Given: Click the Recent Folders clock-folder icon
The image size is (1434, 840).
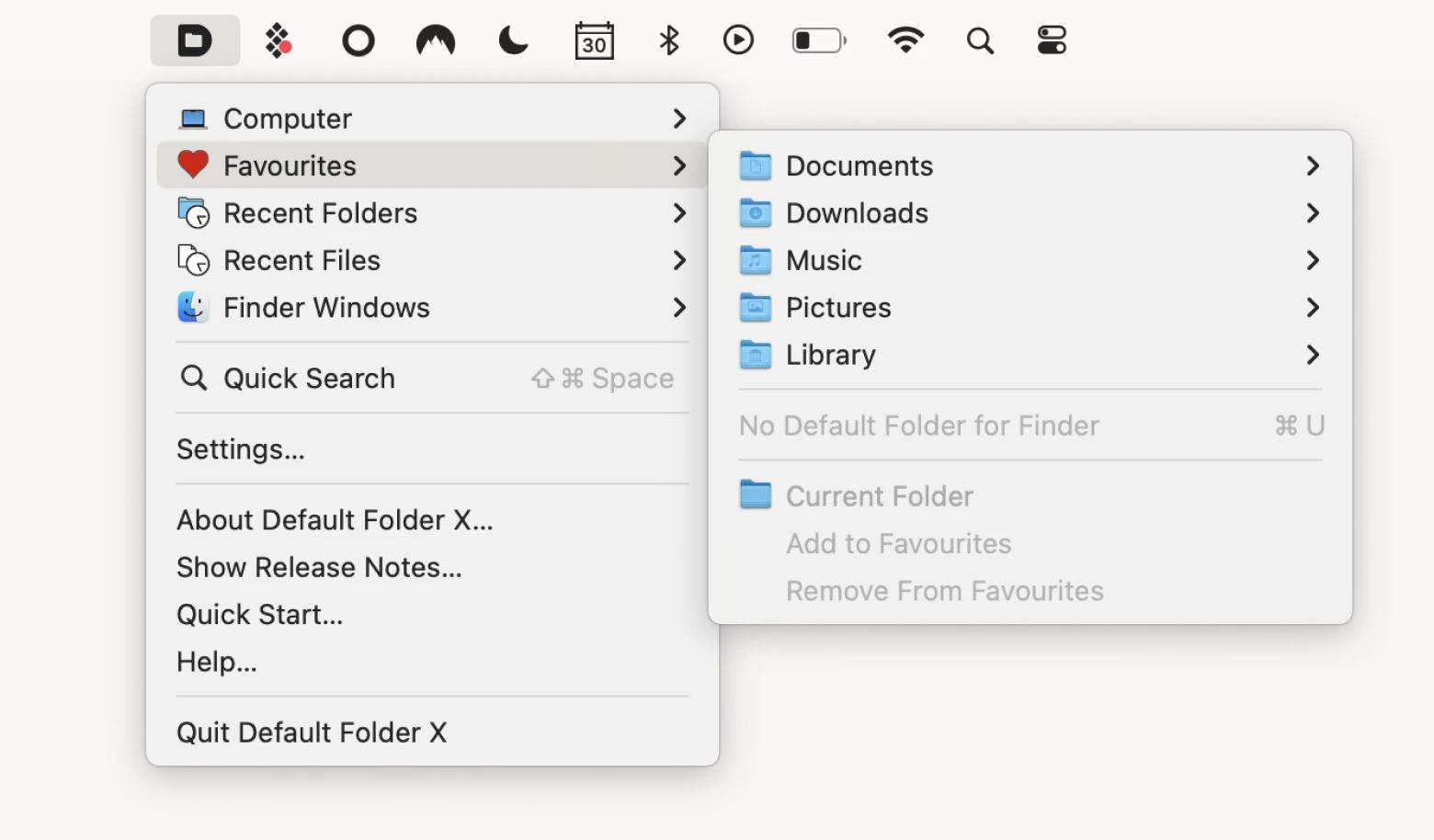Looking at the screenshot, I should click(x=193, y=212).
